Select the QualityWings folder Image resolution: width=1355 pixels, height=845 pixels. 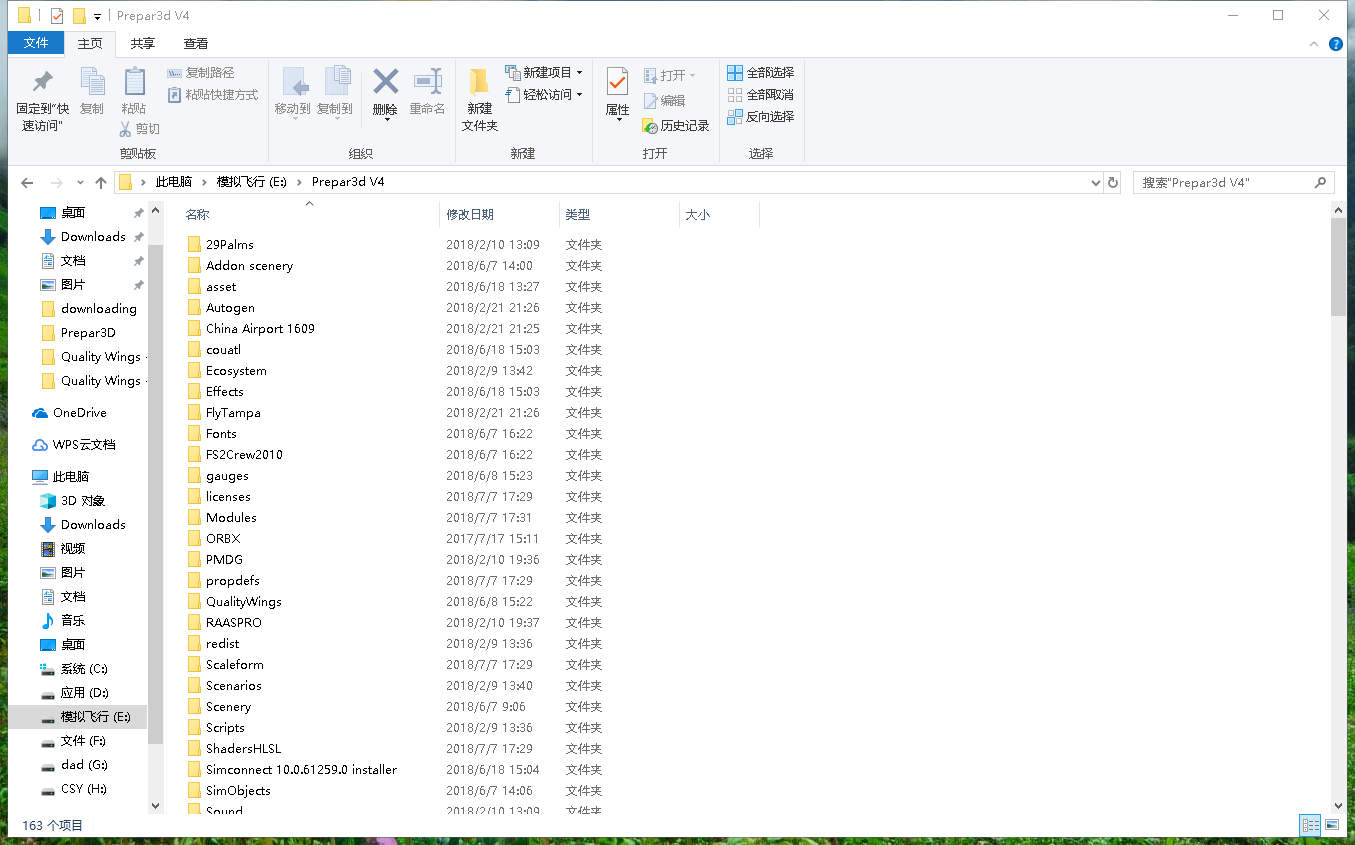coord(243,602)
